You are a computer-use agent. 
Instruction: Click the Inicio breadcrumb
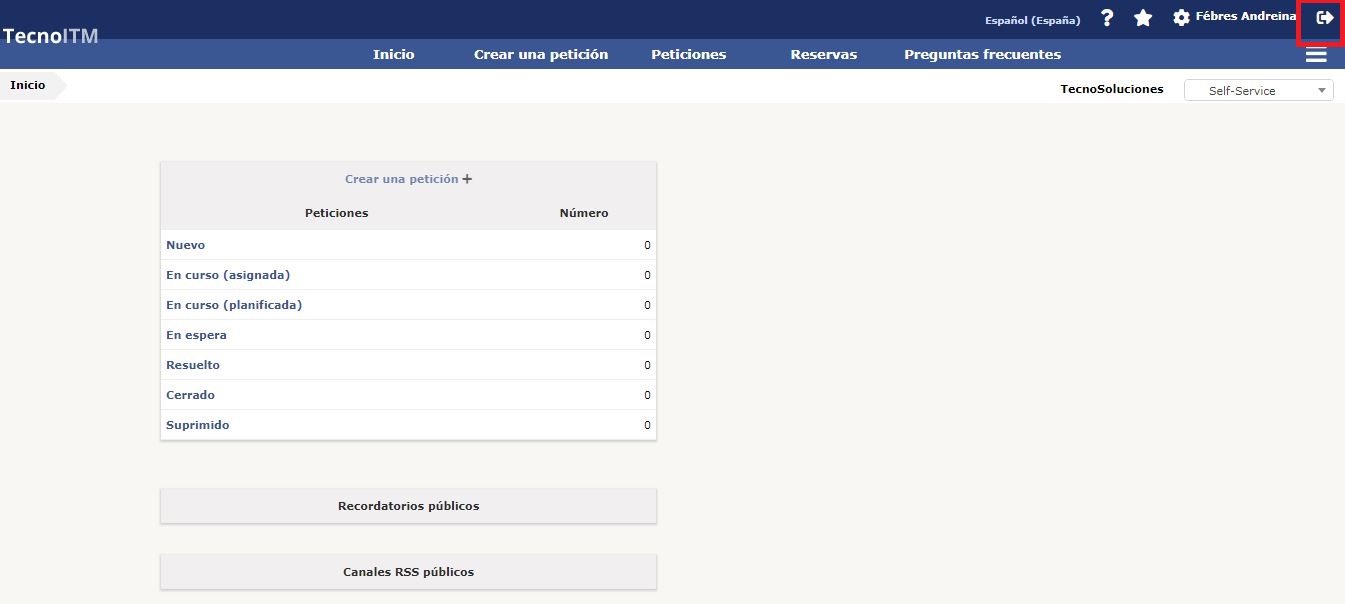28,86
